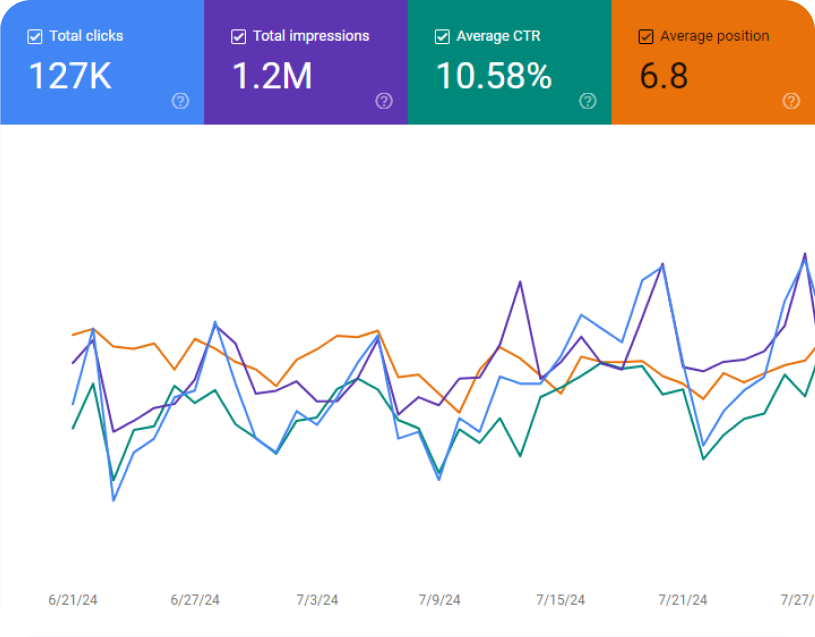Click the checkmark icon beside Average CTR
This screenshot has height=637, width=815.
point(442,36)
